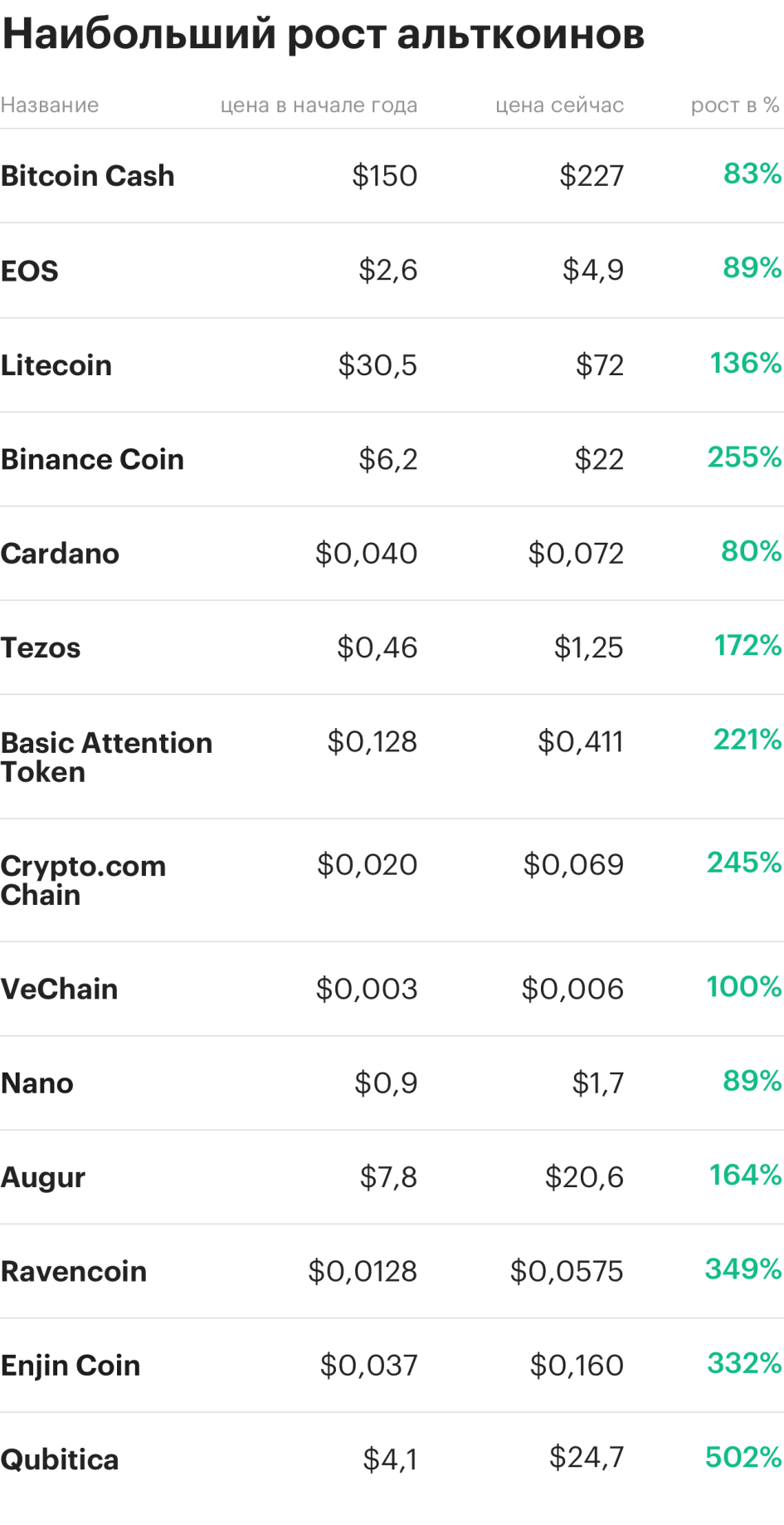The height and width of the screenshot is (1525, 784).
Task: Select the Enjin Coin row name
Action: 71,1366
